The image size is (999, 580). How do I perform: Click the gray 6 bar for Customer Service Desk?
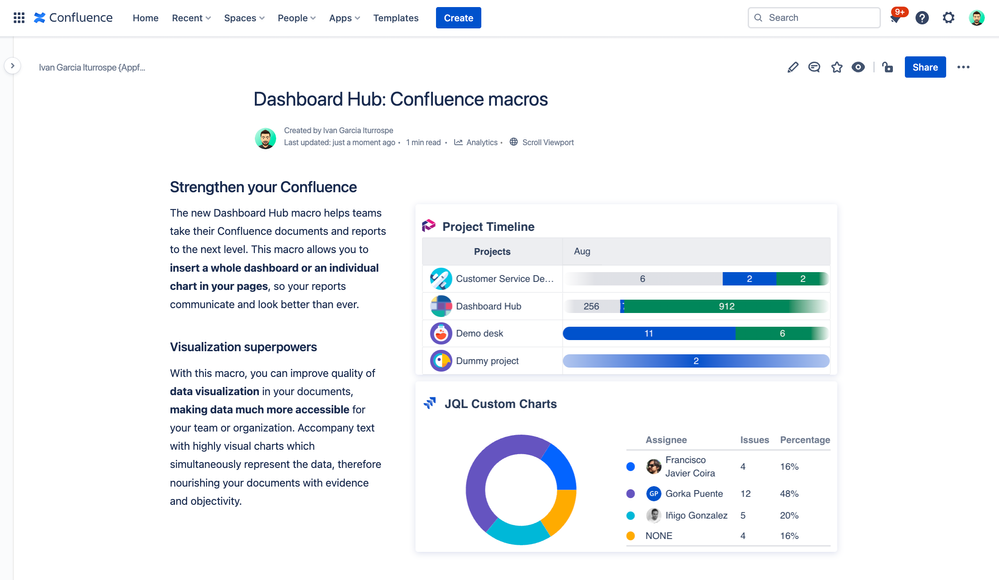[643, 279]
